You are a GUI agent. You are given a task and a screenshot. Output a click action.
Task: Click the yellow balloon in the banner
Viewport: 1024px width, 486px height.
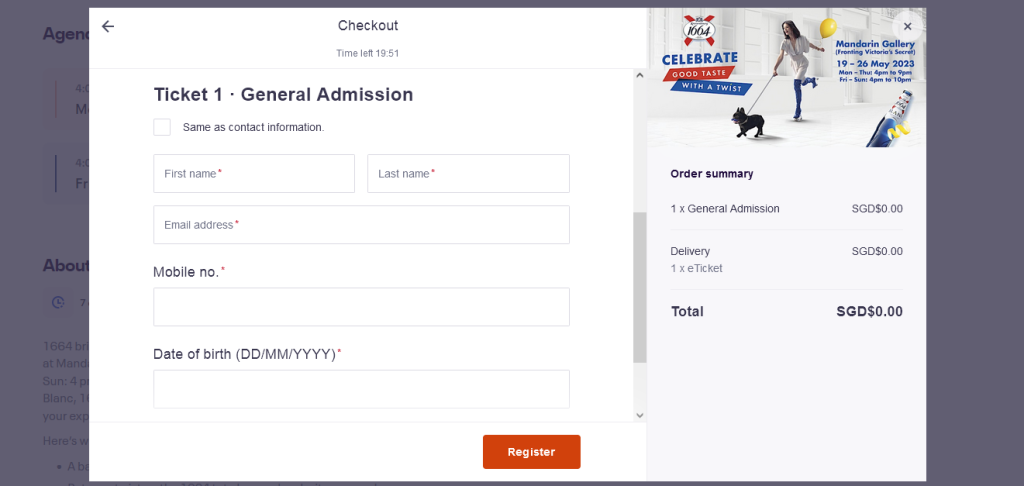pos(828,28)
